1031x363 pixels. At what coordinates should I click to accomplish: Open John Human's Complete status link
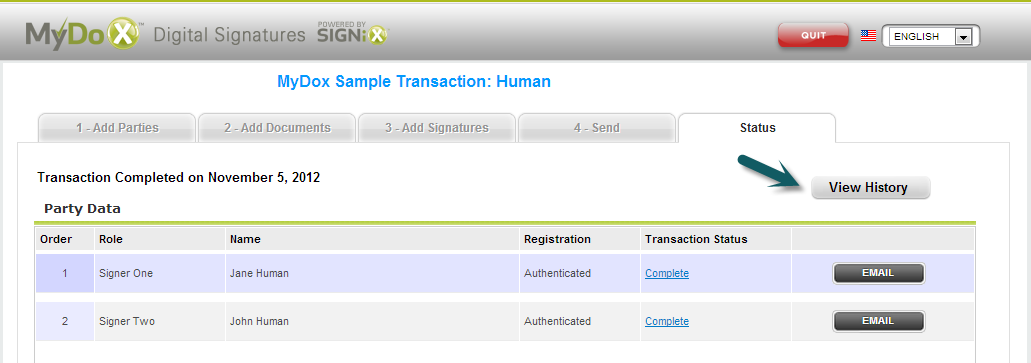(667, 322)
